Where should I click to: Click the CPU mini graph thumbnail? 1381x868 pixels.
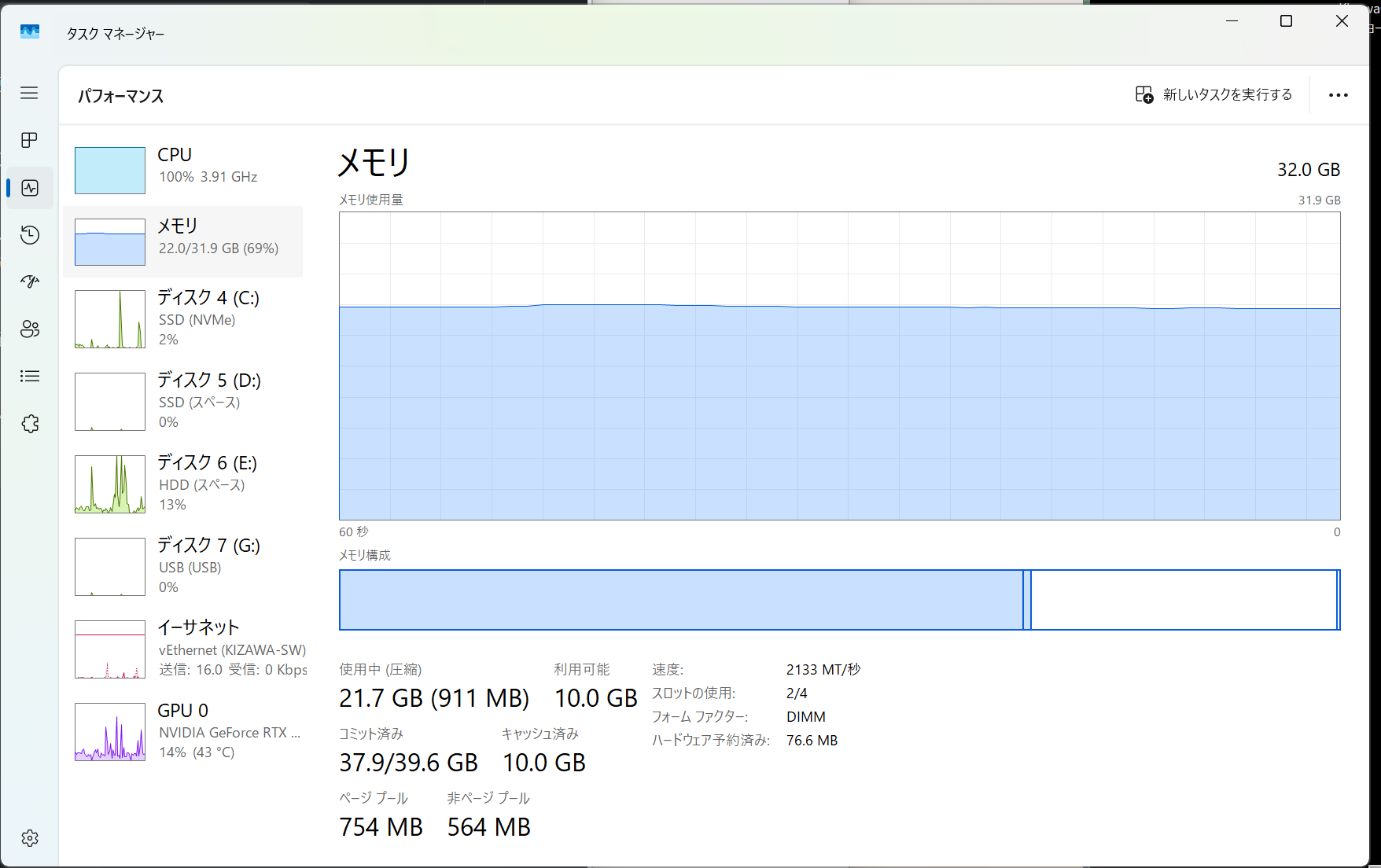110,170
